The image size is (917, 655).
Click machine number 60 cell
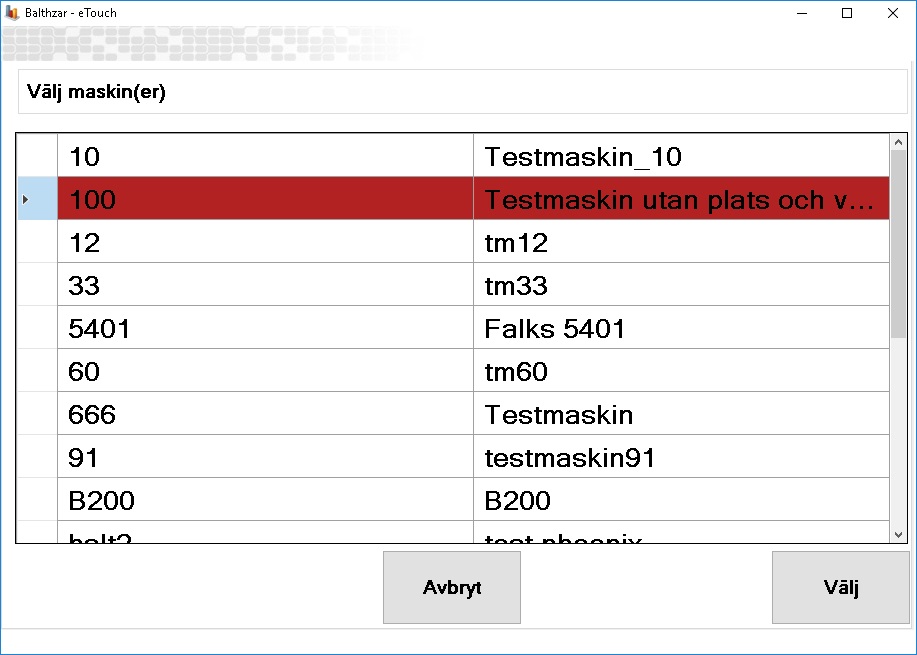point(265,372)
